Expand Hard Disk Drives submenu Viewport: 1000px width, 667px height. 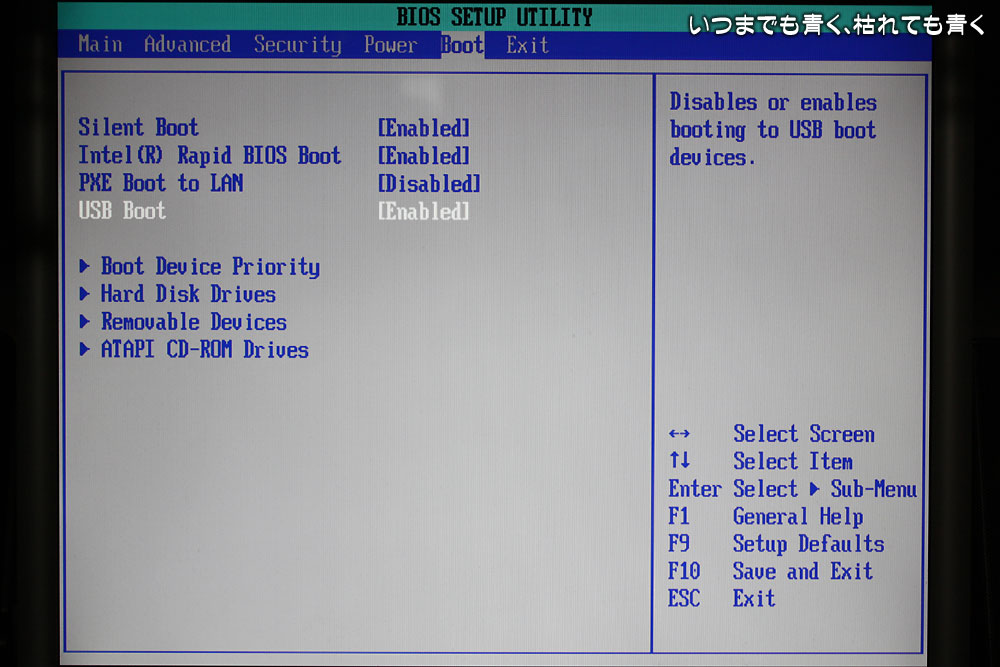[188, 295]
